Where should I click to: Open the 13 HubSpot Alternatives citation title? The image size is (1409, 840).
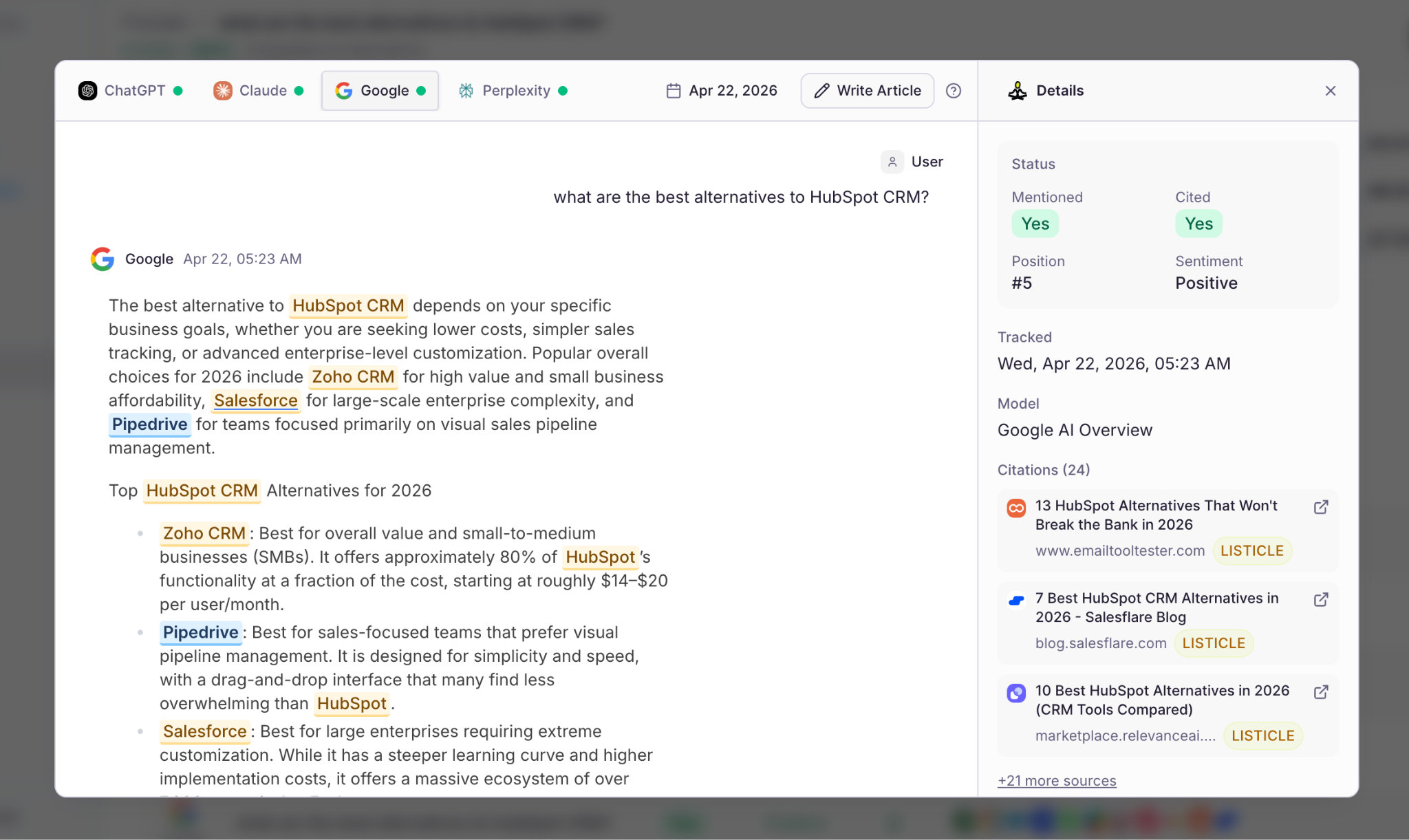(x=1155, y=515)
